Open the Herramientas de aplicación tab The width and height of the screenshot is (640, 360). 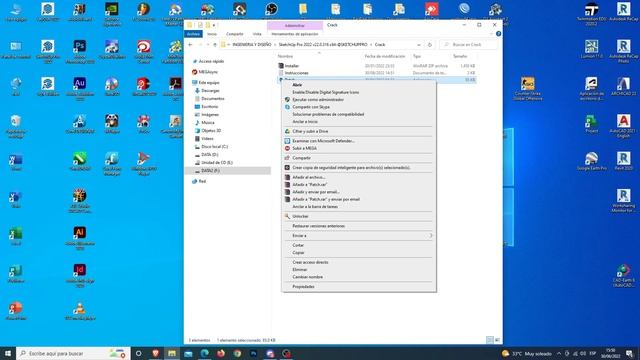pos(295,34)
